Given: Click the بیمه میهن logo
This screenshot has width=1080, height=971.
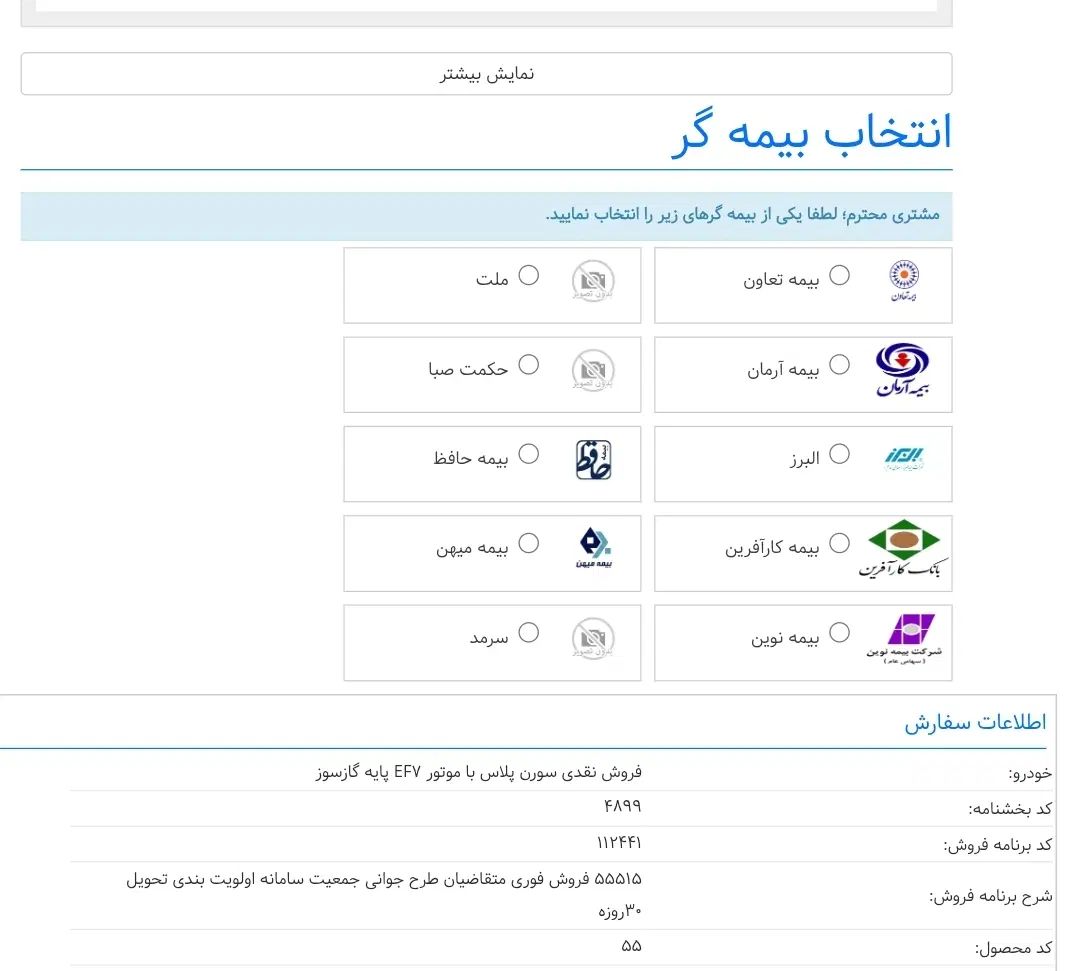Looking at the screenshot, I should click(x=594, y=548).
